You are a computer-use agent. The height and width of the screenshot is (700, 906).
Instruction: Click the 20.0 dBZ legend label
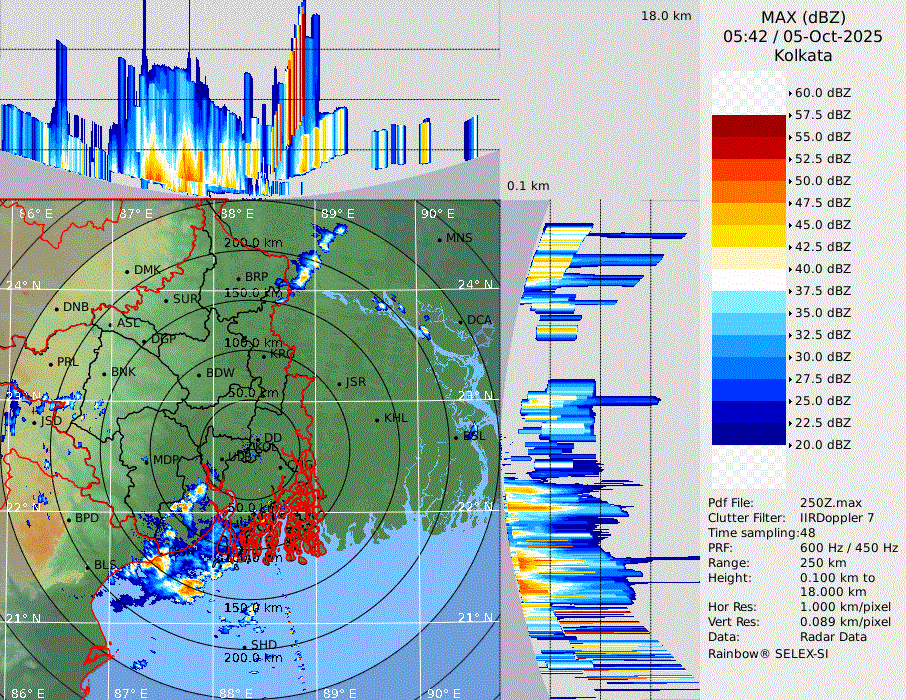[823, 444]
